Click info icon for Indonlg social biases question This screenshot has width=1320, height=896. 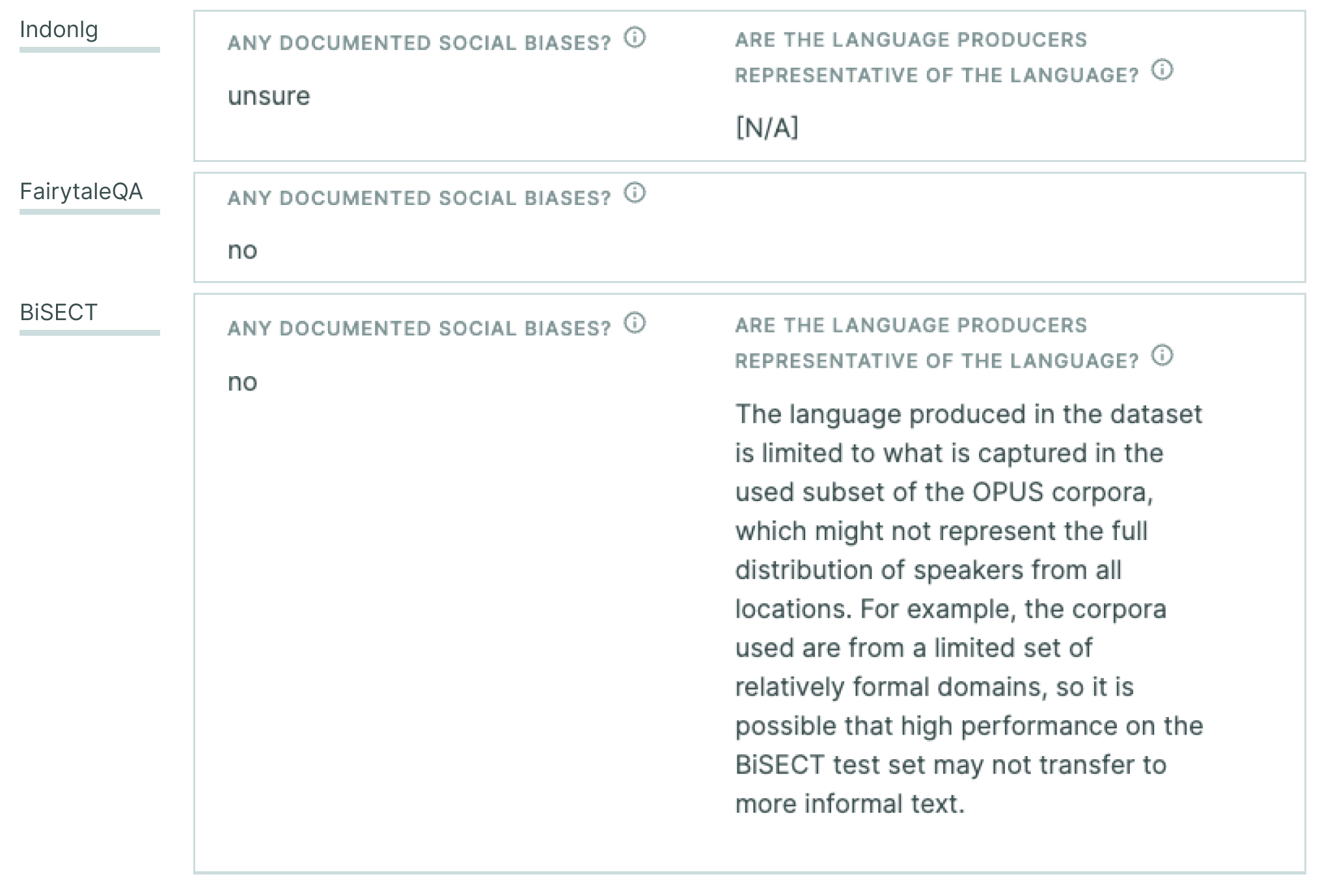[635, 38]
